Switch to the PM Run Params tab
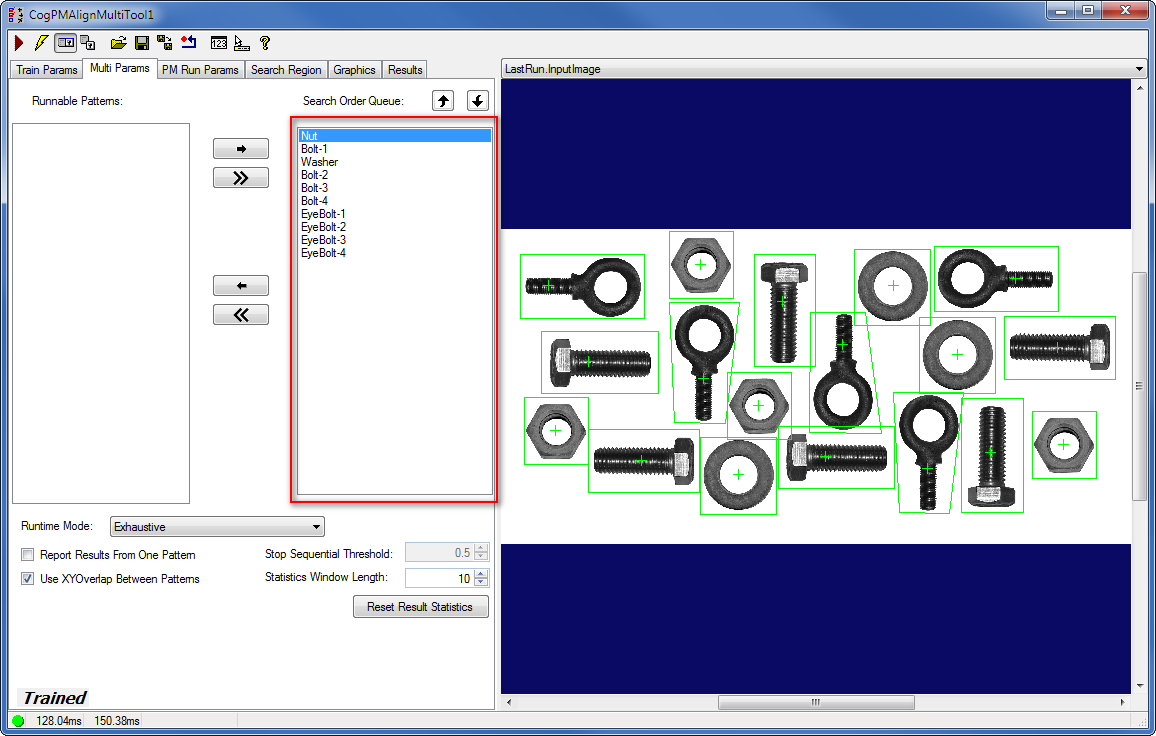The width and height of the screenshot is (1156, 736). 200,70
